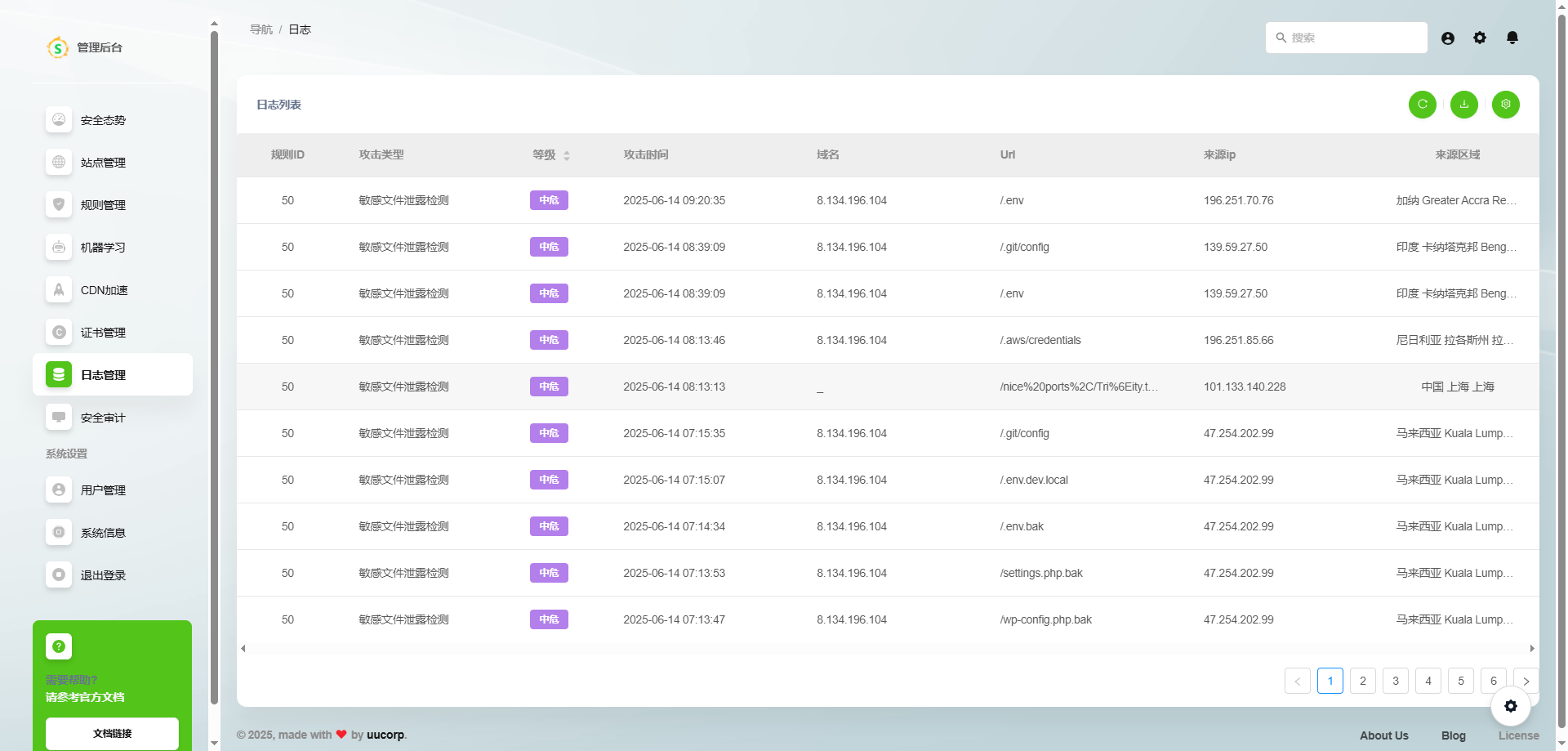Go to next page of logs
Viewport: 1568px width, 751px height.
point(1526,681)
